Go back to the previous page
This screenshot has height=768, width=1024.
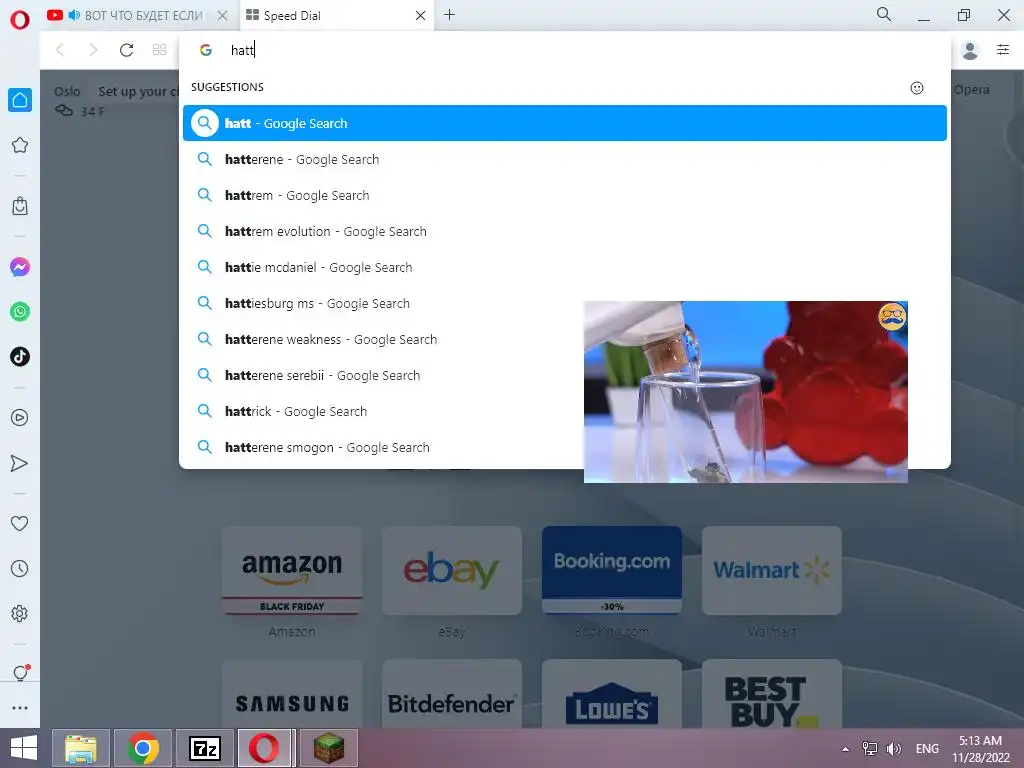coord(60,50)
